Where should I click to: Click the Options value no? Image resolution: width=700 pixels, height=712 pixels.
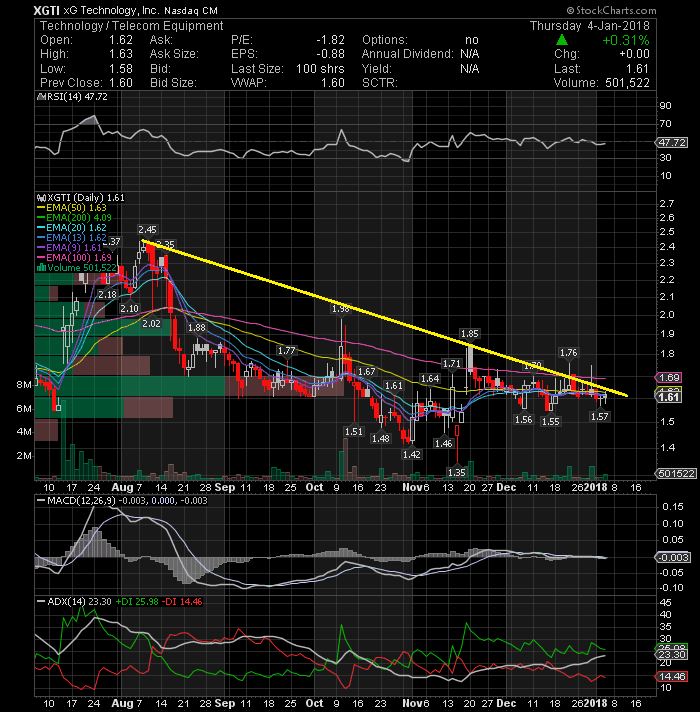point(472,40)
